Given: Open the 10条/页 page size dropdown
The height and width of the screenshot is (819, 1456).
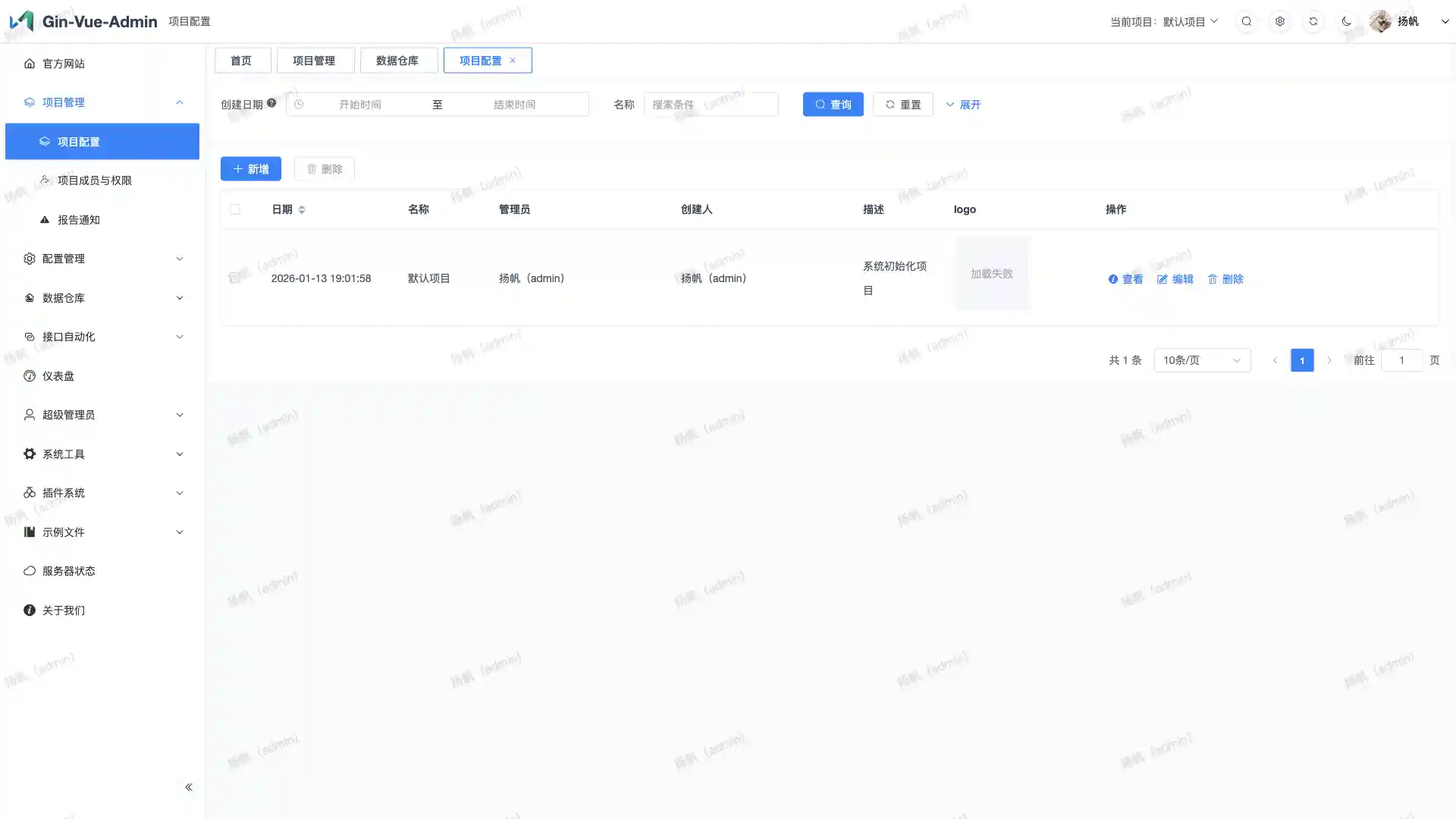Looking at the screenshot, I should tap(1202, 360).
